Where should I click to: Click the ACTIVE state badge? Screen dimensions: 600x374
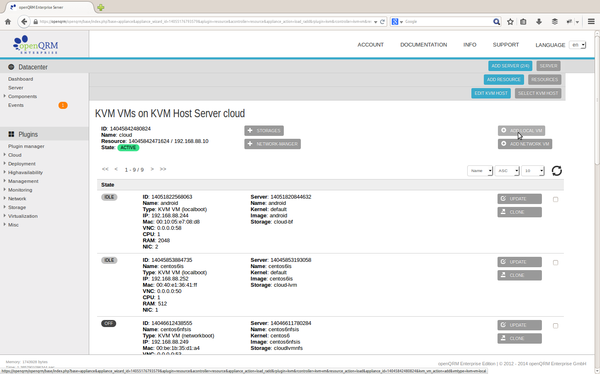click(128, 148)
